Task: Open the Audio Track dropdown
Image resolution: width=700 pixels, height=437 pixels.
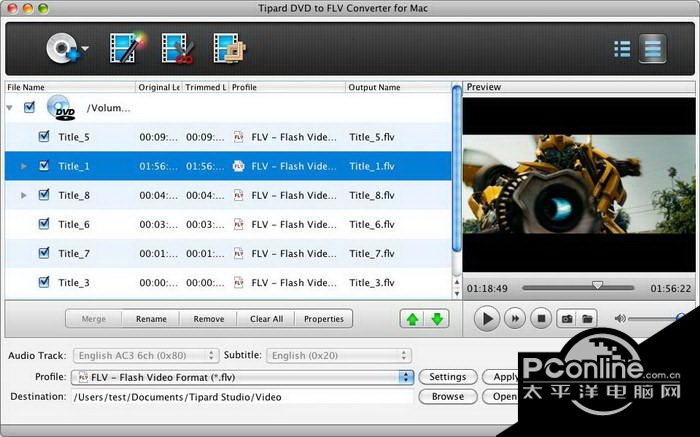Action: pos(146,355)
